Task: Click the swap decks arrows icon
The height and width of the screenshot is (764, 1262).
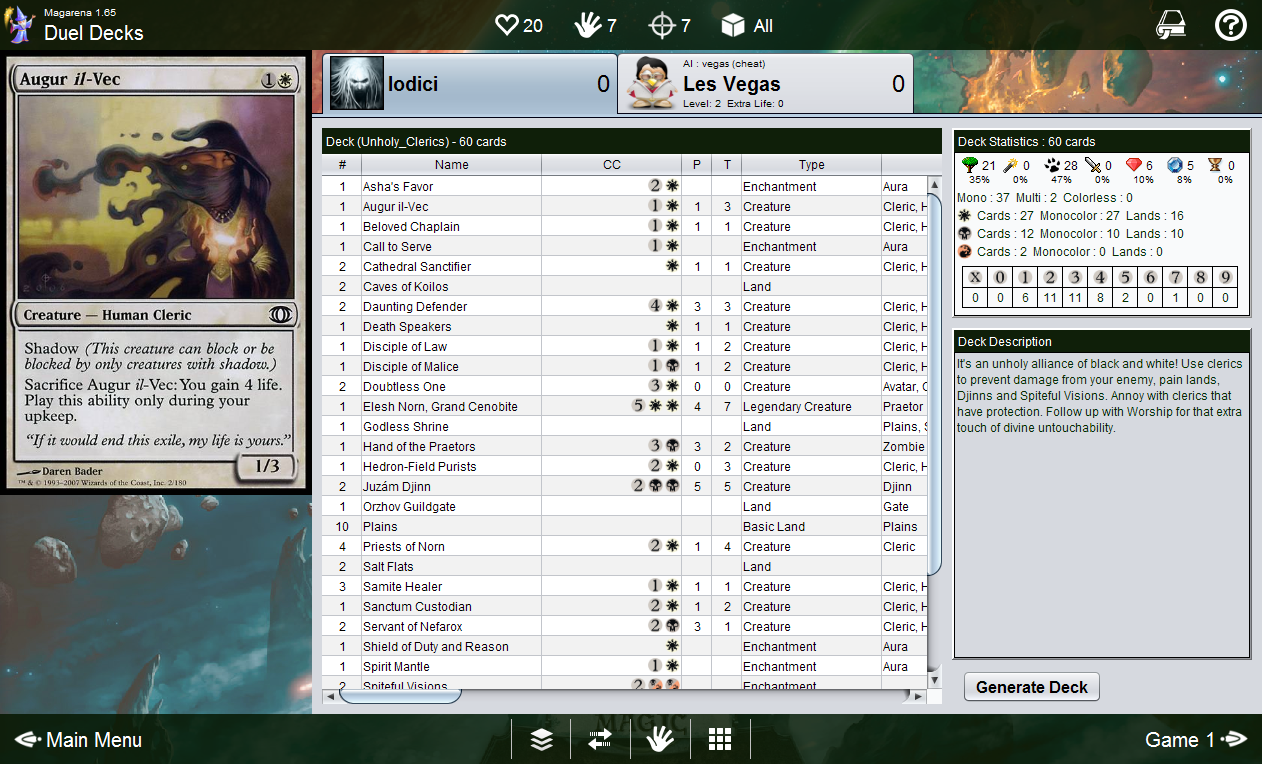Action: point(600,739)
